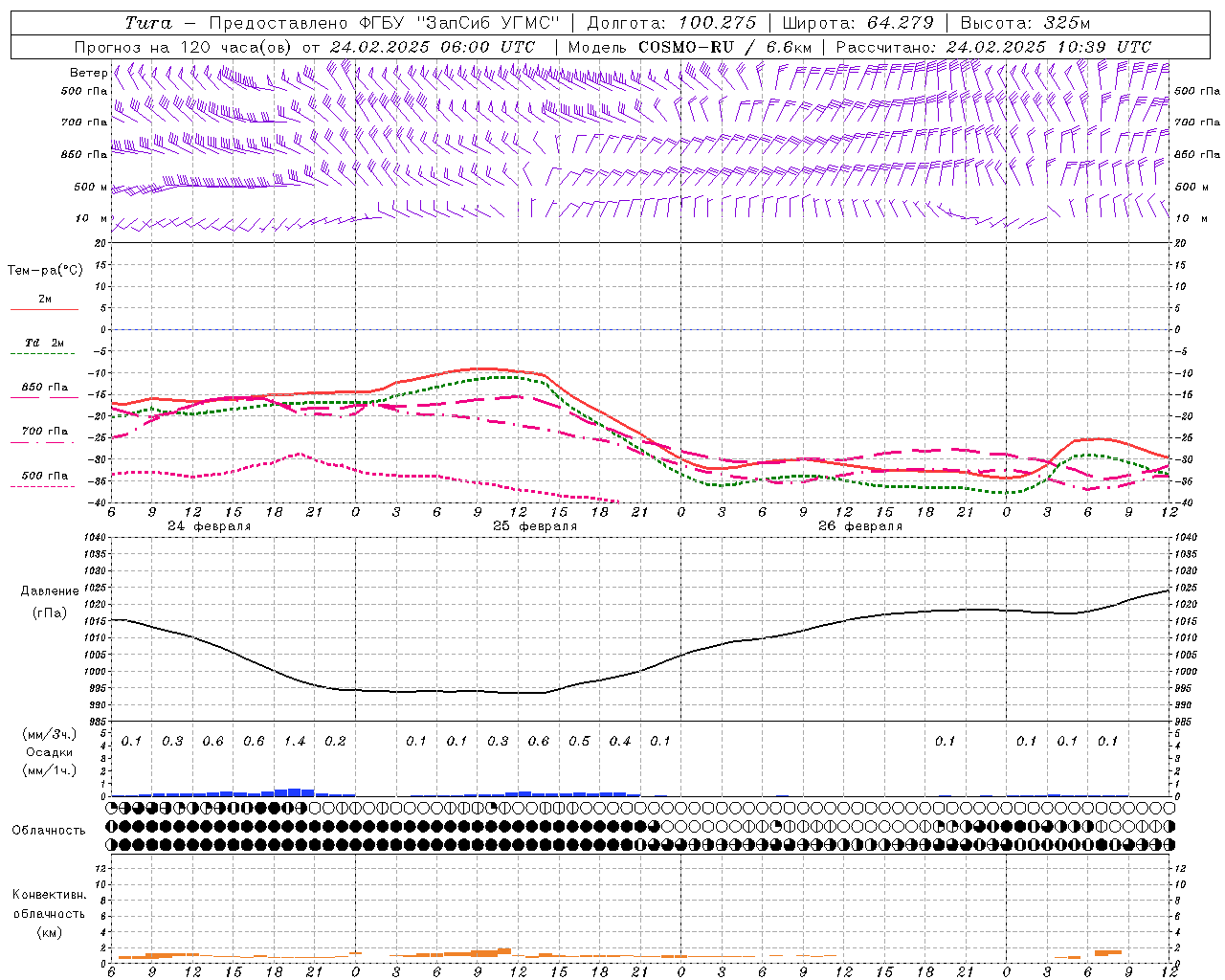Click the "Долгота: 100.275" header field
This screenshot has width=1225, height=980.
671,23
